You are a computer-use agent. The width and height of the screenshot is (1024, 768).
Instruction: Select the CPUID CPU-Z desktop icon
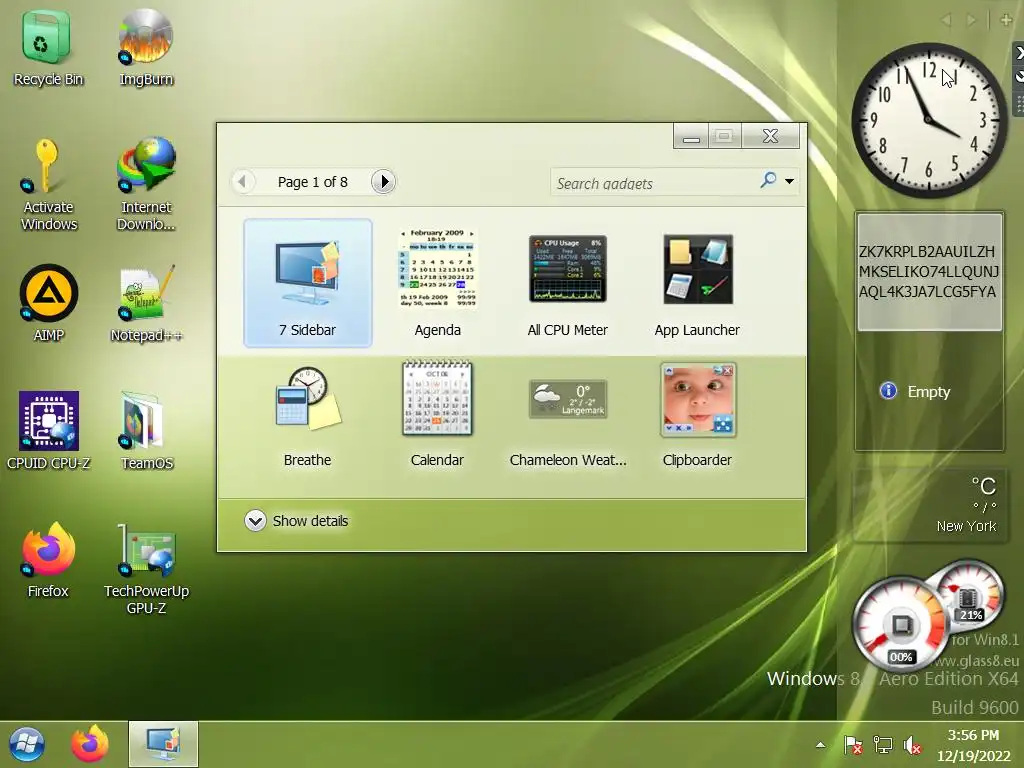(48, 431)
